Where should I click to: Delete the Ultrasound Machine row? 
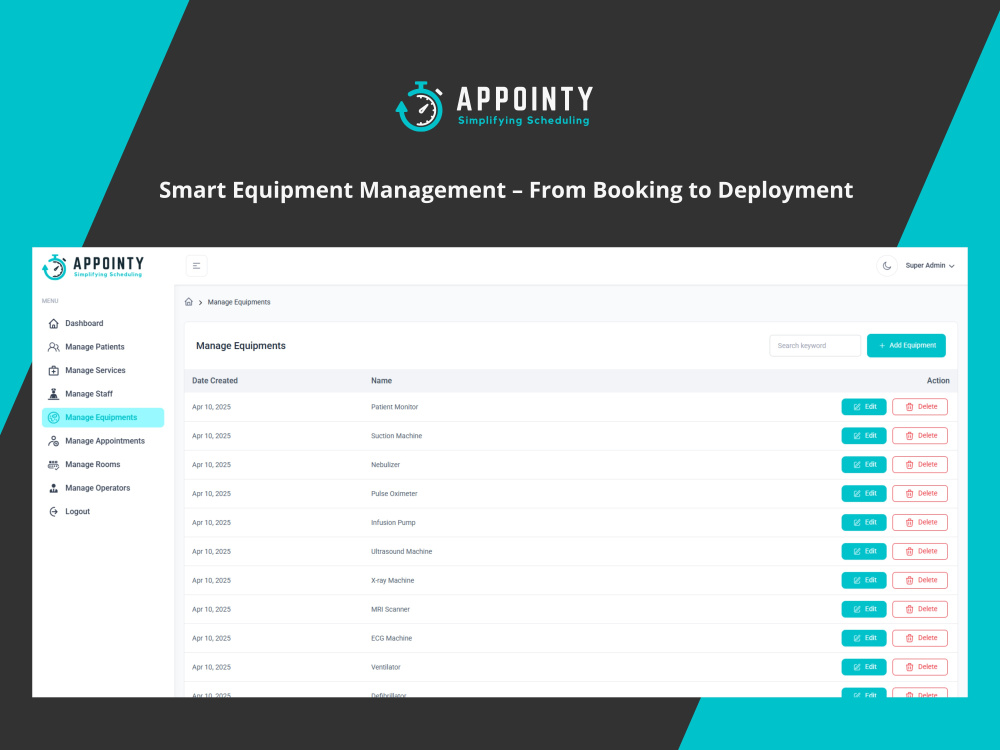tap(920, 552)
